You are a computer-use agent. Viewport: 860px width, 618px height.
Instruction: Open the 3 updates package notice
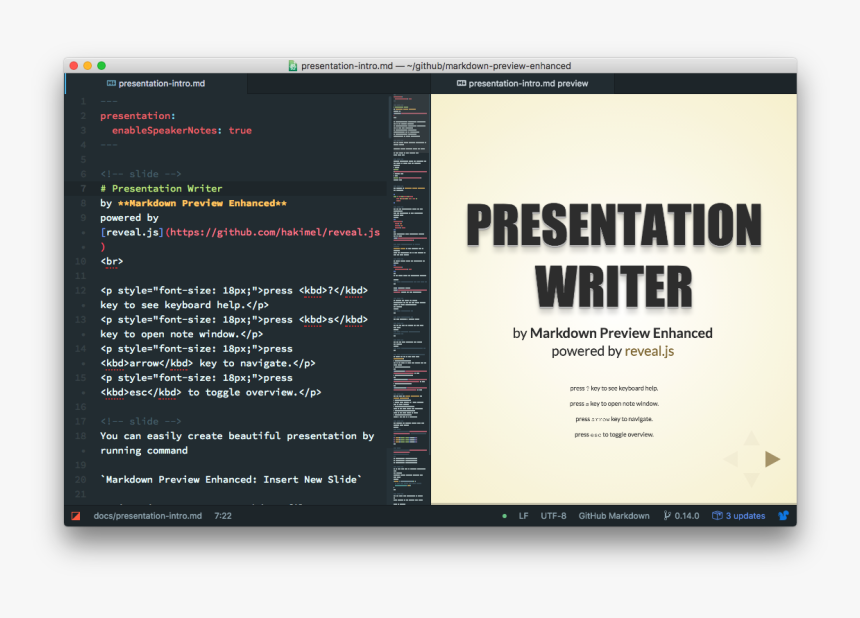coord(738,516)
